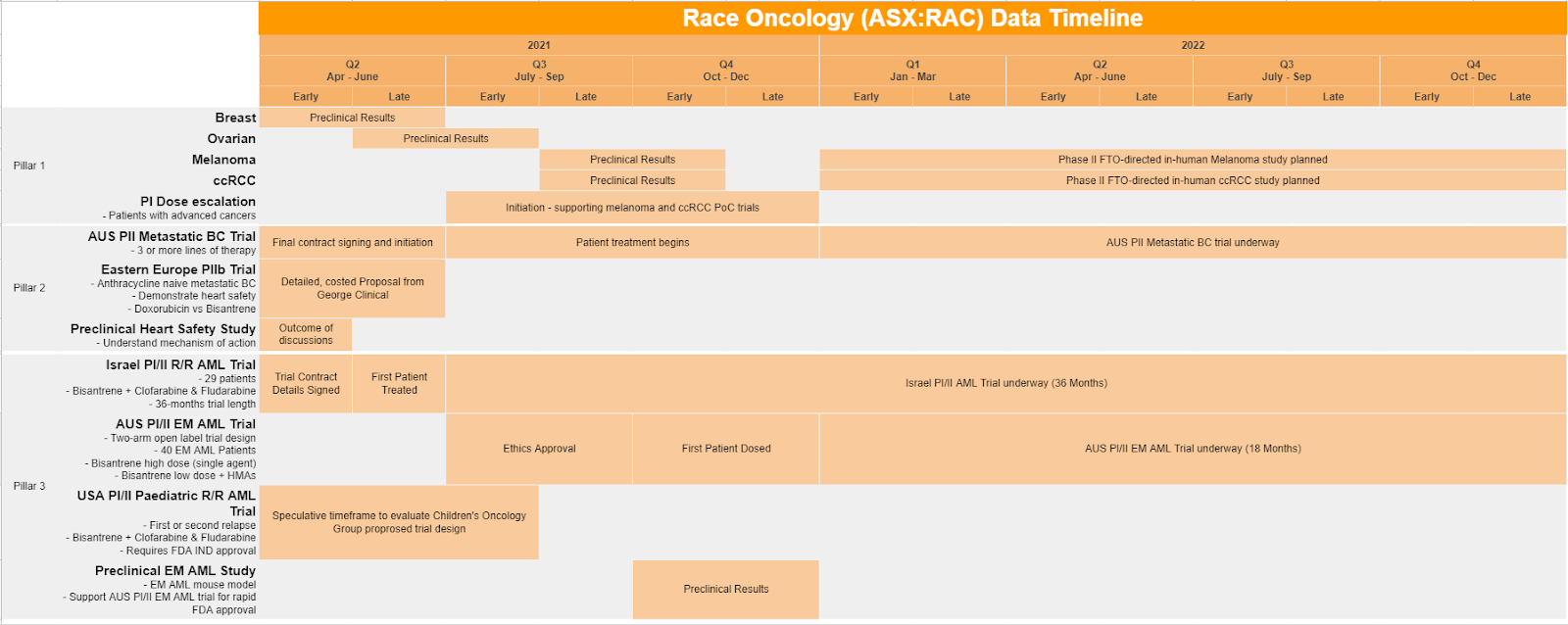This screenshot has width=1568, height=625.
Task: Select the Breast row label
Action: tap(235, 118)
